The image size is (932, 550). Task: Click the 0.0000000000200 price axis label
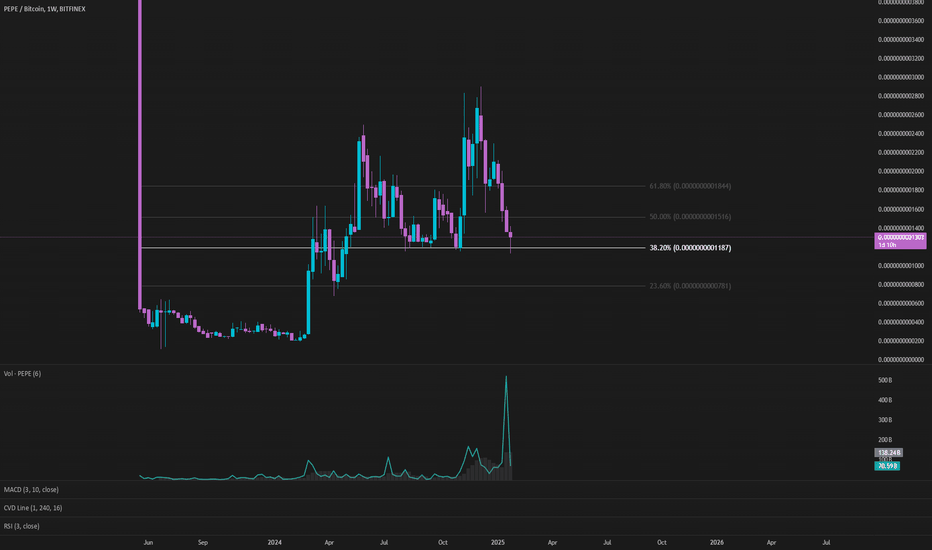coord(901,341)
